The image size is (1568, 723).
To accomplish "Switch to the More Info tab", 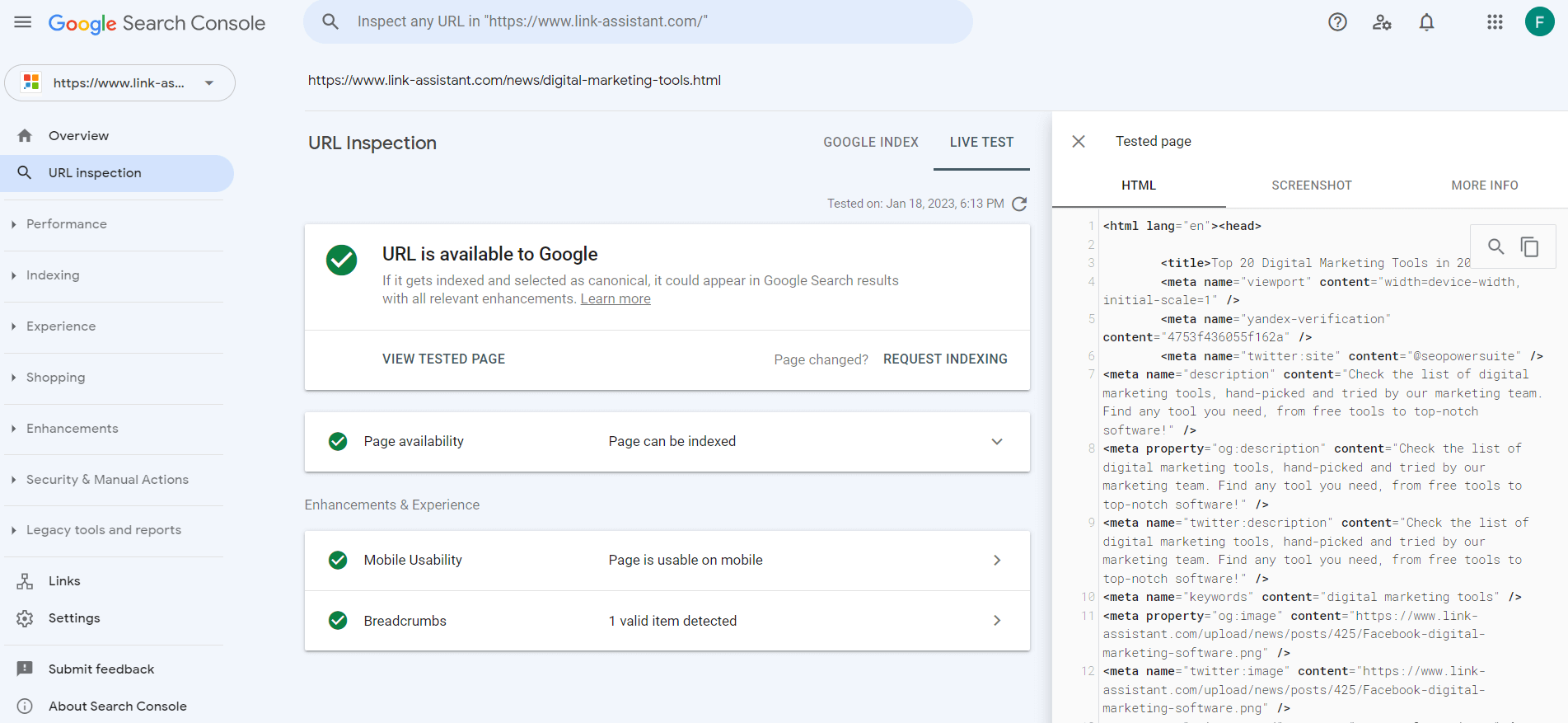I will [1485, 185].
